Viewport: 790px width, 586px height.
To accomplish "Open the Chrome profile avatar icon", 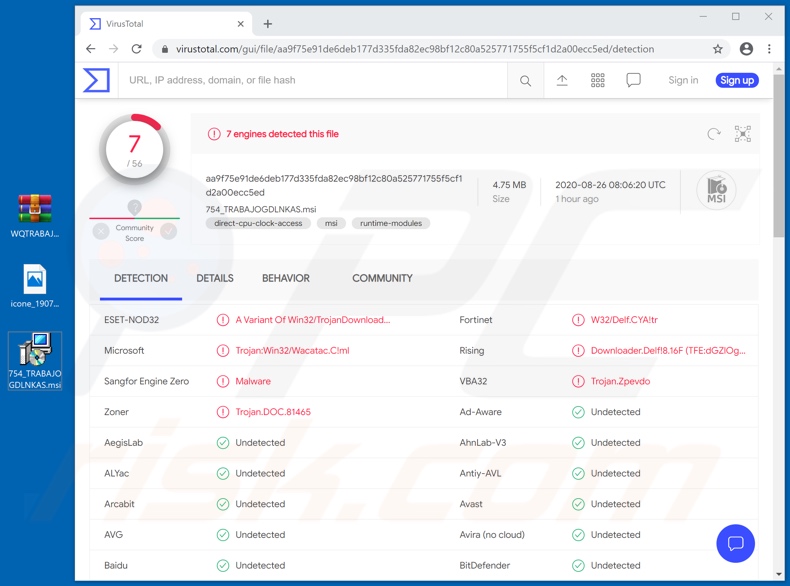I will 746,49.
